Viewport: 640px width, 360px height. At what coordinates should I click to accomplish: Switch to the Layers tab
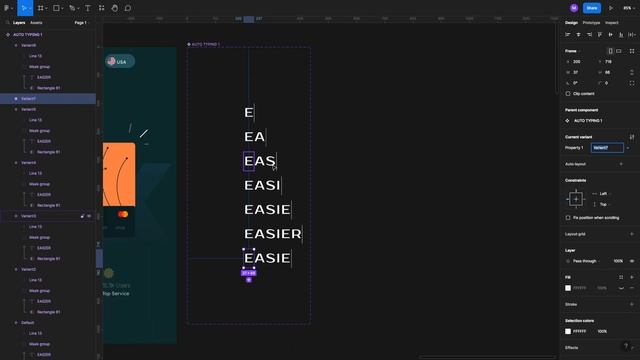[x=19, y=23]
